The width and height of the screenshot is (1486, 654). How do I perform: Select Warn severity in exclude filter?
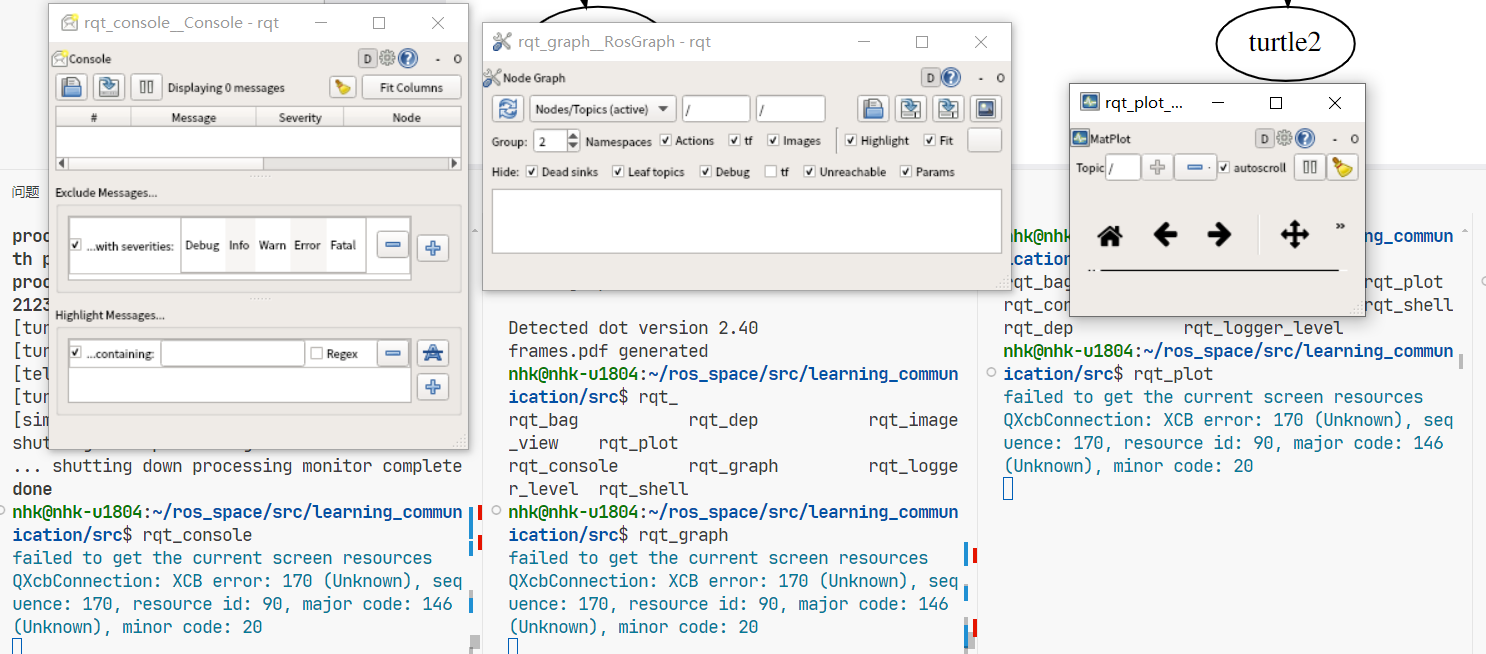click(x=272, y=245)
